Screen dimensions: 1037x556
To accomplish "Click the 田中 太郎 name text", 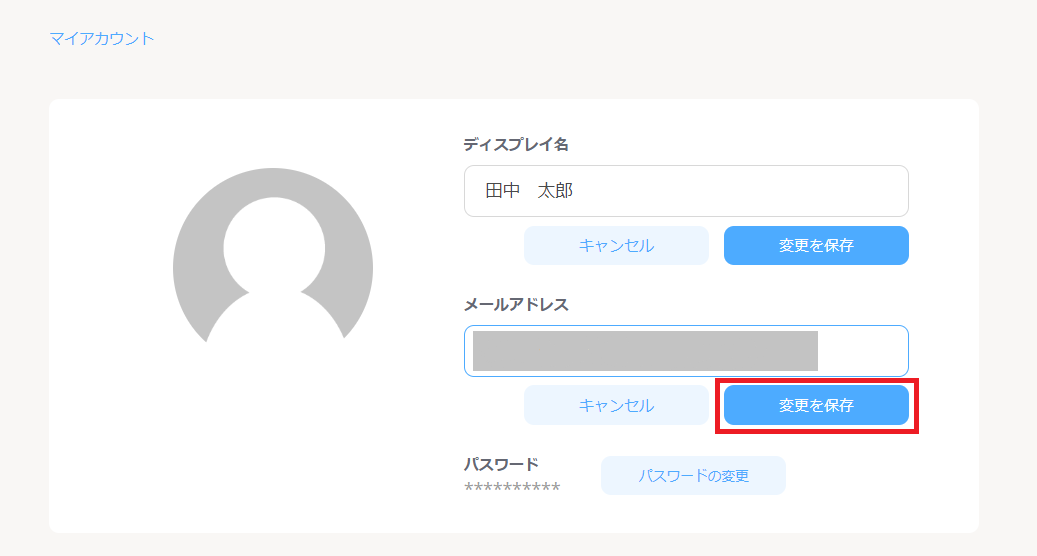I will [529, 191].
